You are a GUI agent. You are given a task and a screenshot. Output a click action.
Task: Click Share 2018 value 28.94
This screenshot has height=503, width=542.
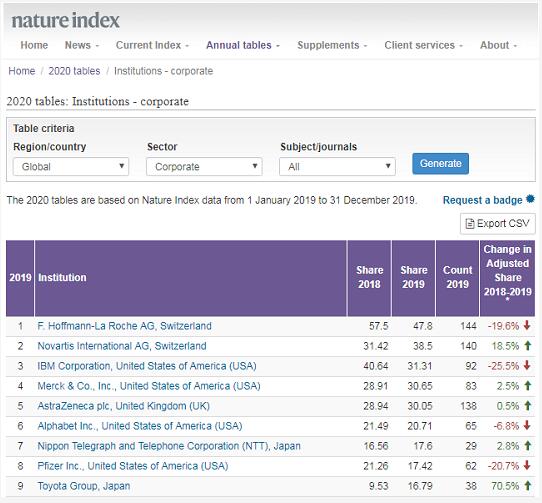coord(375,406)
